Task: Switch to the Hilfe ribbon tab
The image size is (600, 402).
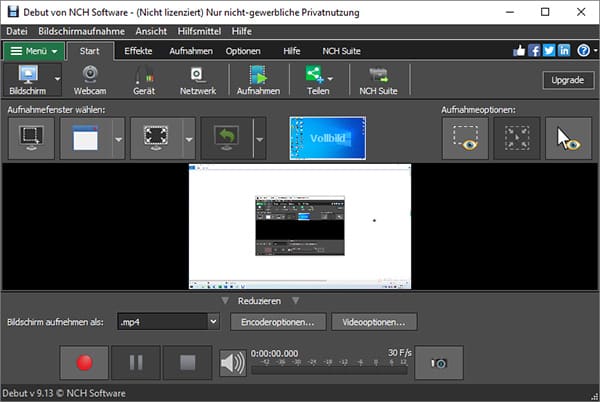Action: 292,51
